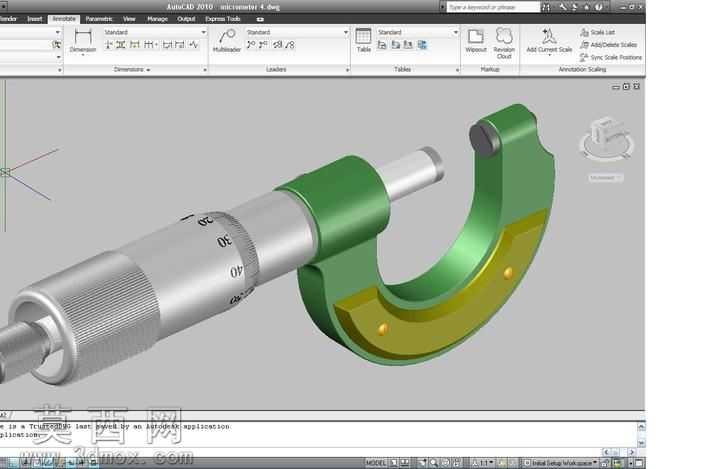
Task: Click the remove leader icon in Leaders panel
Action: pos(264,44)
